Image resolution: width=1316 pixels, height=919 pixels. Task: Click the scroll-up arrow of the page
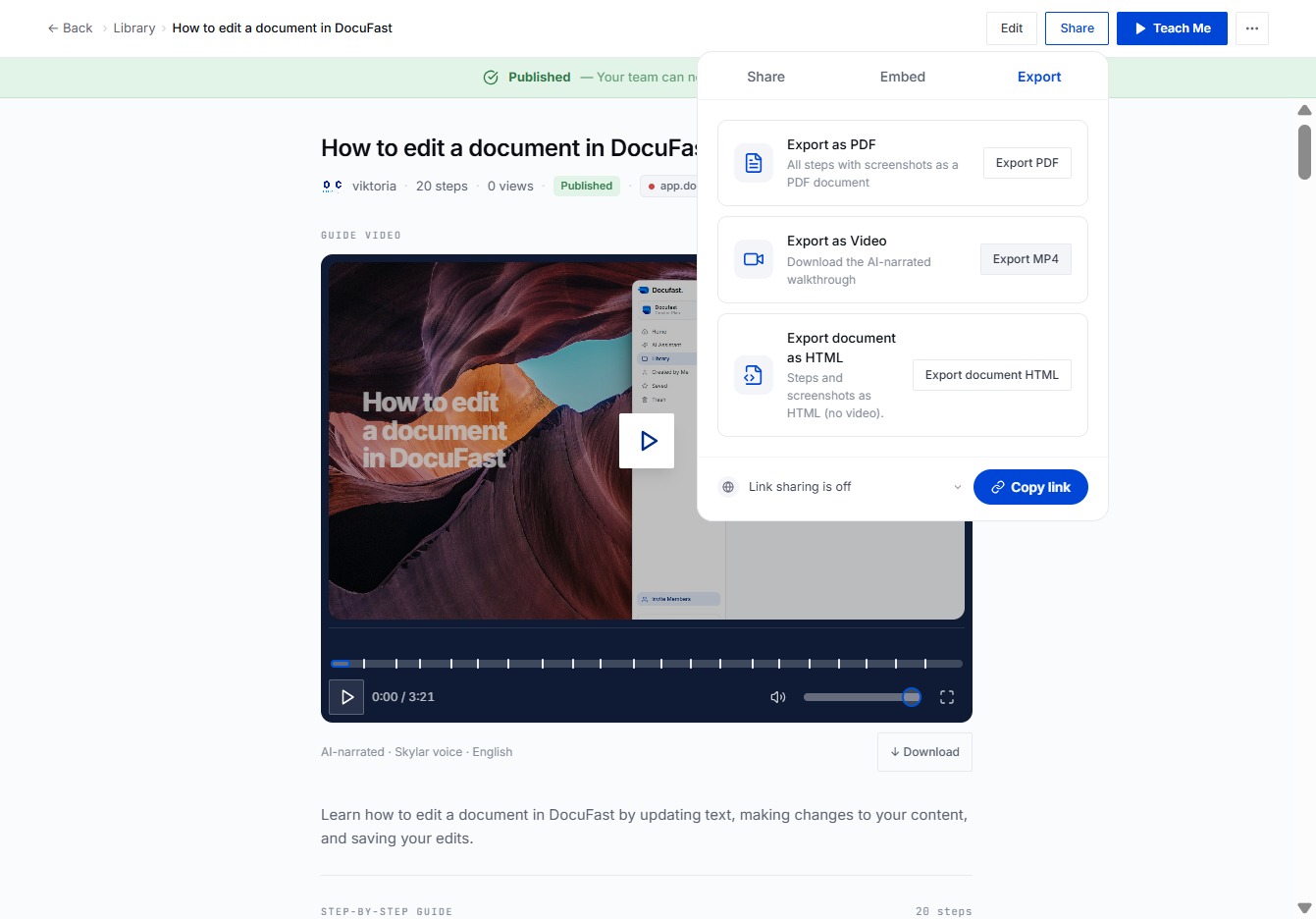(x=1304, y=110)
